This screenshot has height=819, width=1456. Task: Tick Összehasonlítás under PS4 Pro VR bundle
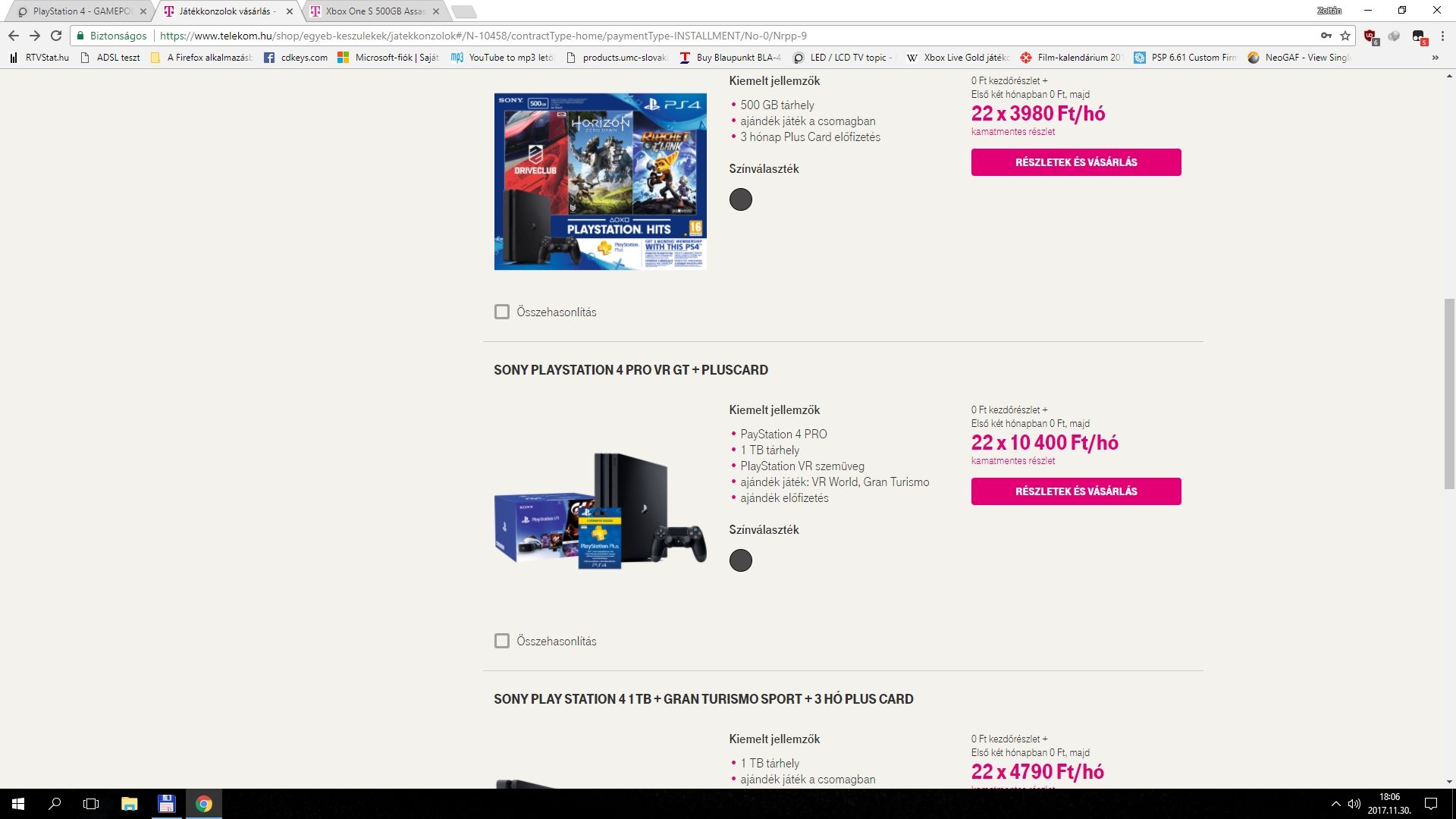point(501,642)
